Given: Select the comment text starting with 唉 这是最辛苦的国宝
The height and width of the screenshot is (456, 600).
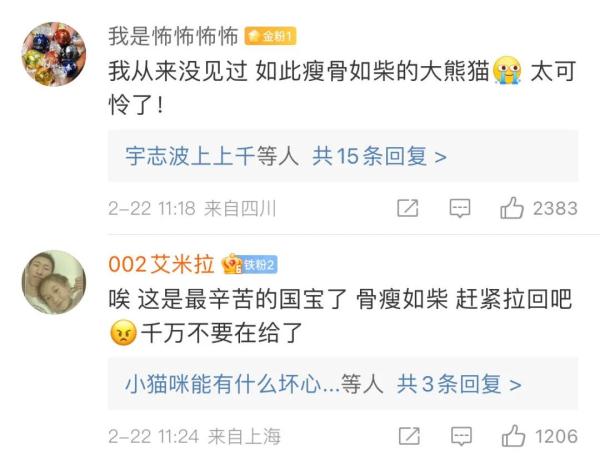Looking at the screenshot, I should click(330, 297).
